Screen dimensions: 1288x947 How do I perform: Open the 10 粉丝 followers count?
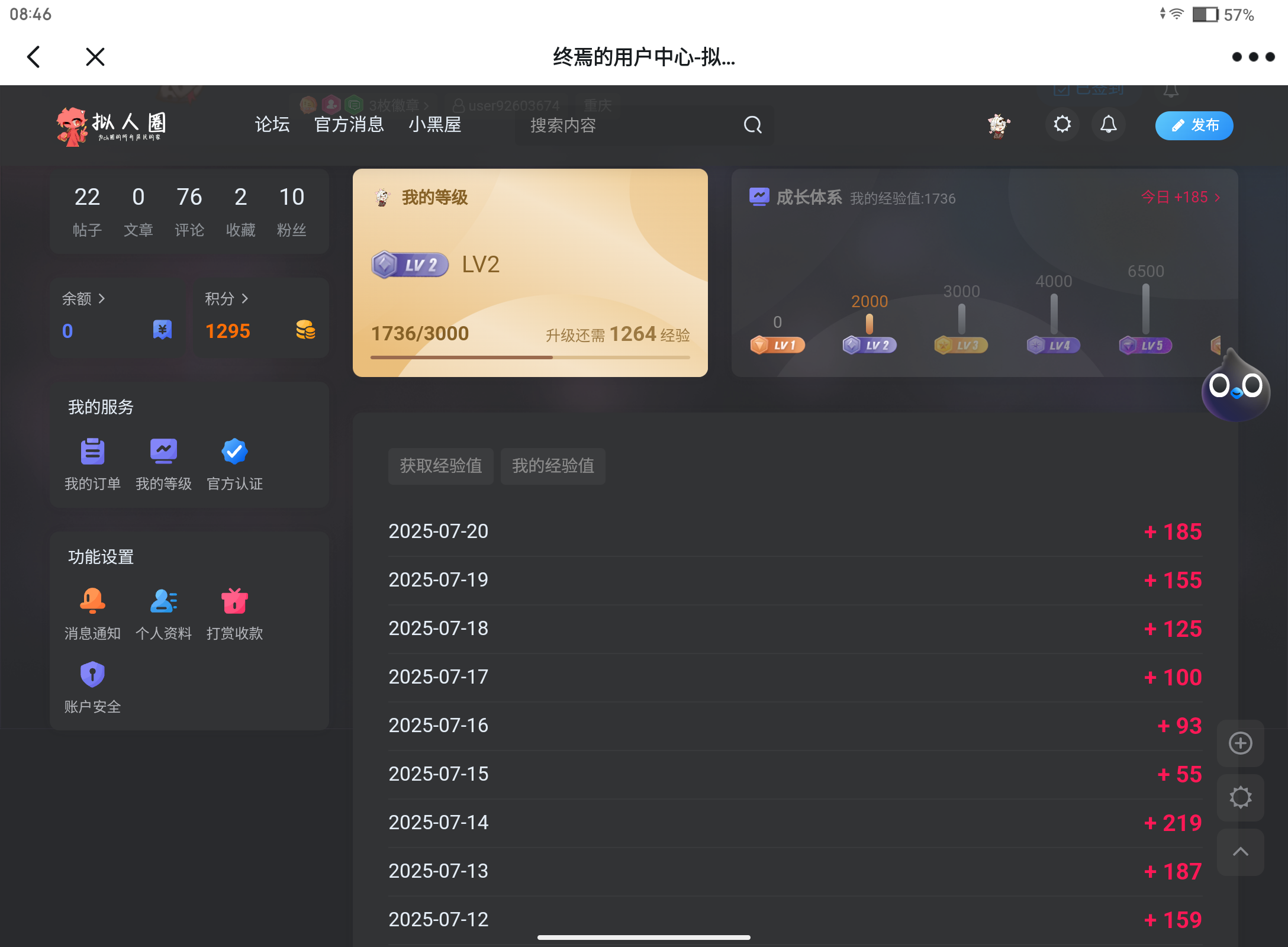(292, 211)
